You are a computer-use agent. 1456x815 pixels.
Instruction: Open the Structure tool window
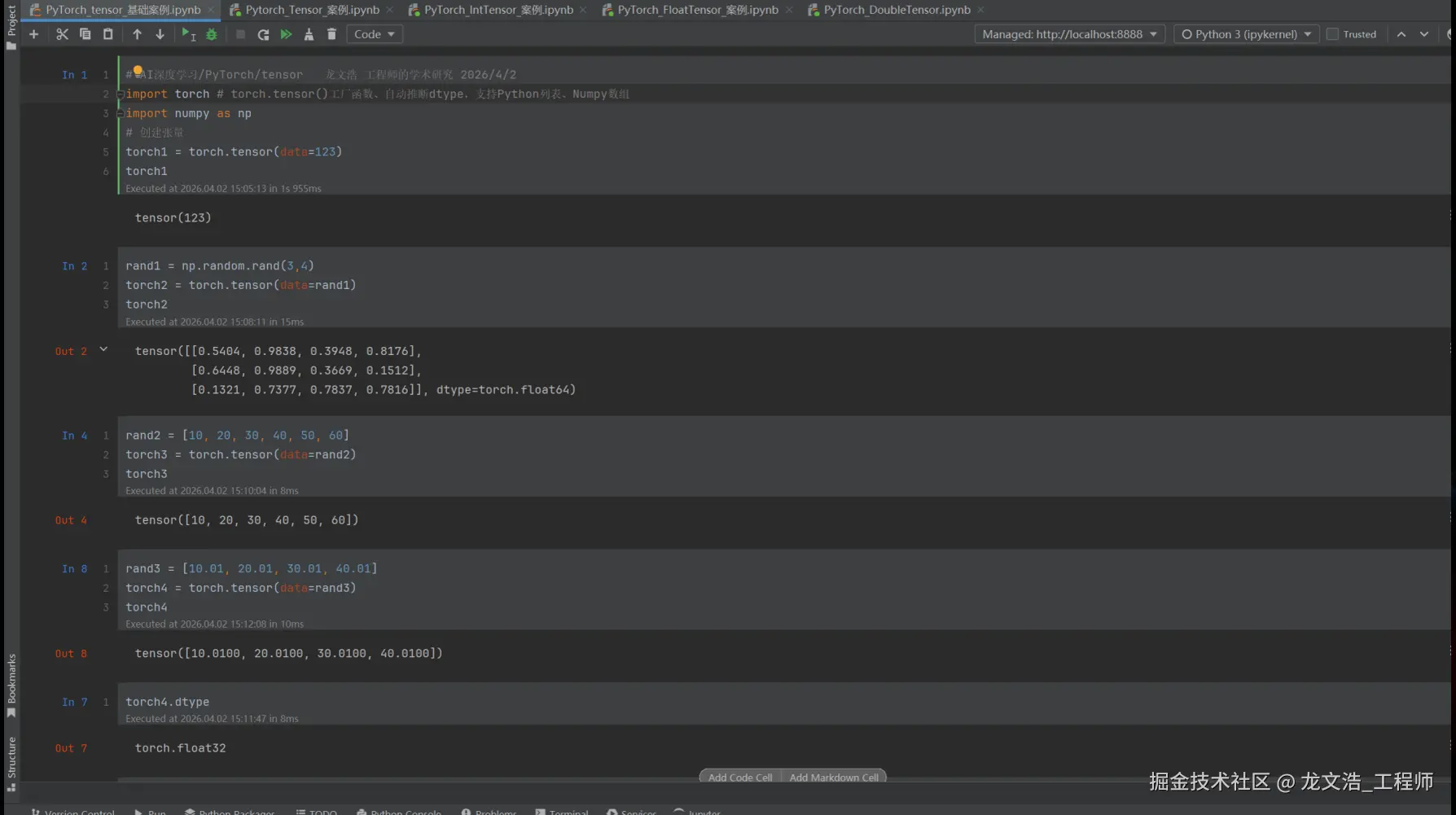tap(11, 763)
